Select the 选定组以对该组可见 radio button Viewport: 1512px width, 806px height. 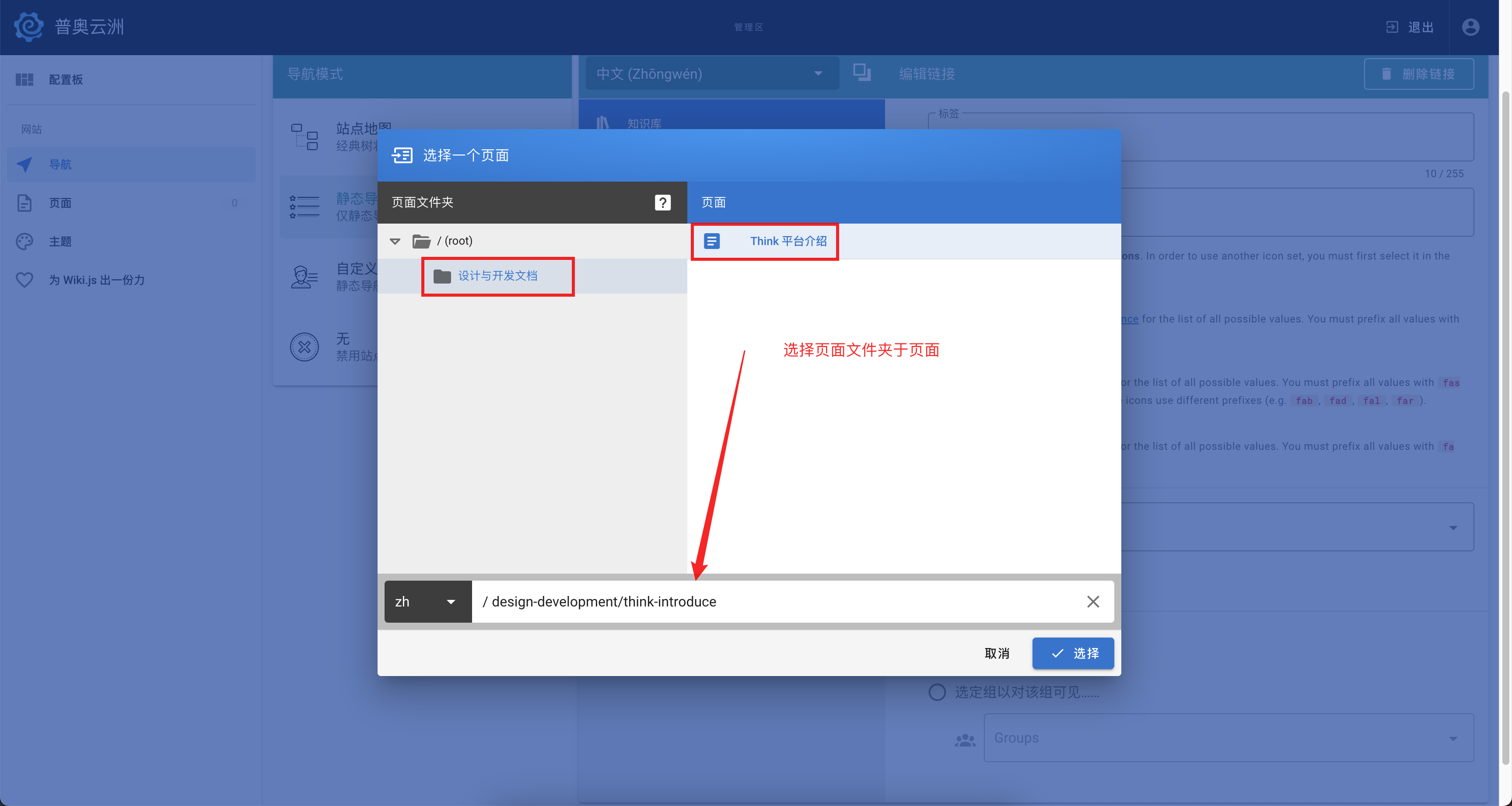coord(937,692)
